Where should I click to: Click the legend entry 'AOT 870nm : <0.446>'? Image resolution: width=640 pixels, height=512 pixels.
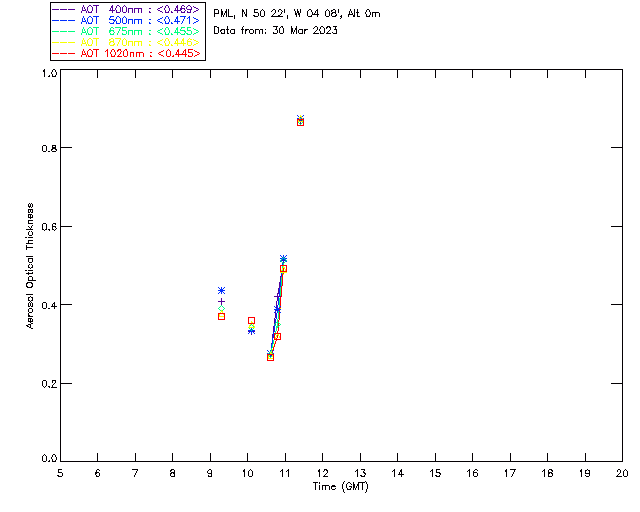pos(126,42)
